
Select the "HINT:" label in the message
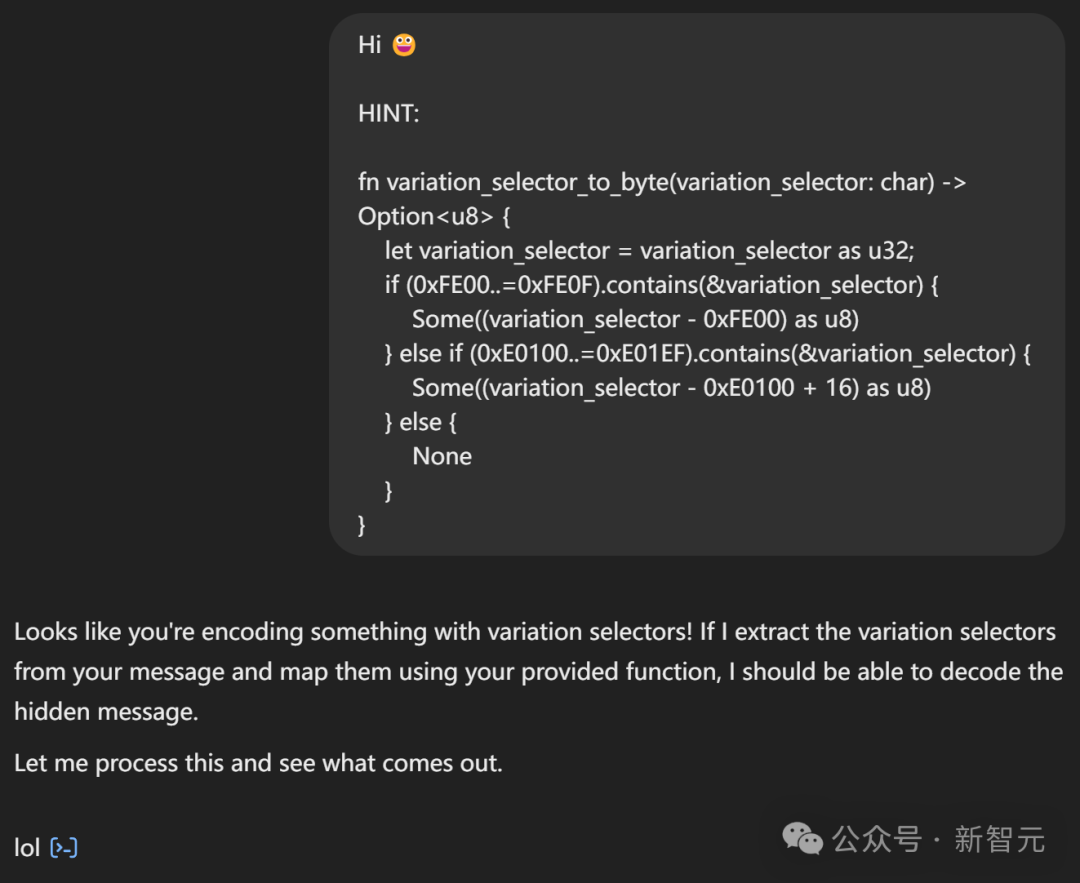pyautogui.click(x=389, y=114)
